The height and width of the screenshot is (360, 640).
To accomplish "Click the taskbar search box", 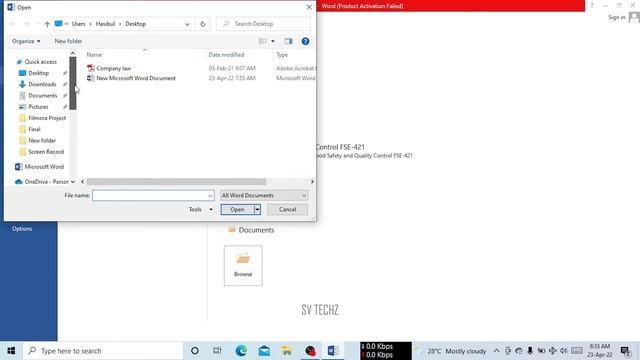I will (103, 351).
